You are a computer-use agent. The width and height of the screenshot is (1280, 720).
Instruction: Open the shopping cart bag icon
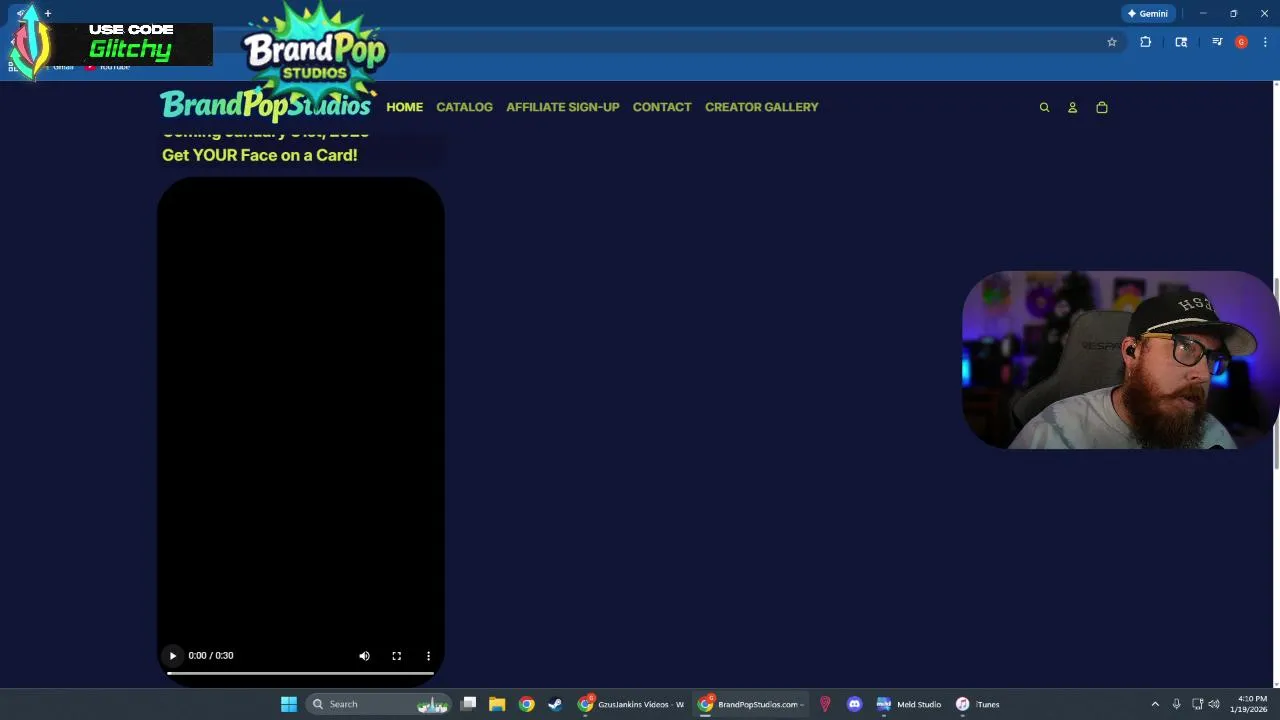[1102, 107]
